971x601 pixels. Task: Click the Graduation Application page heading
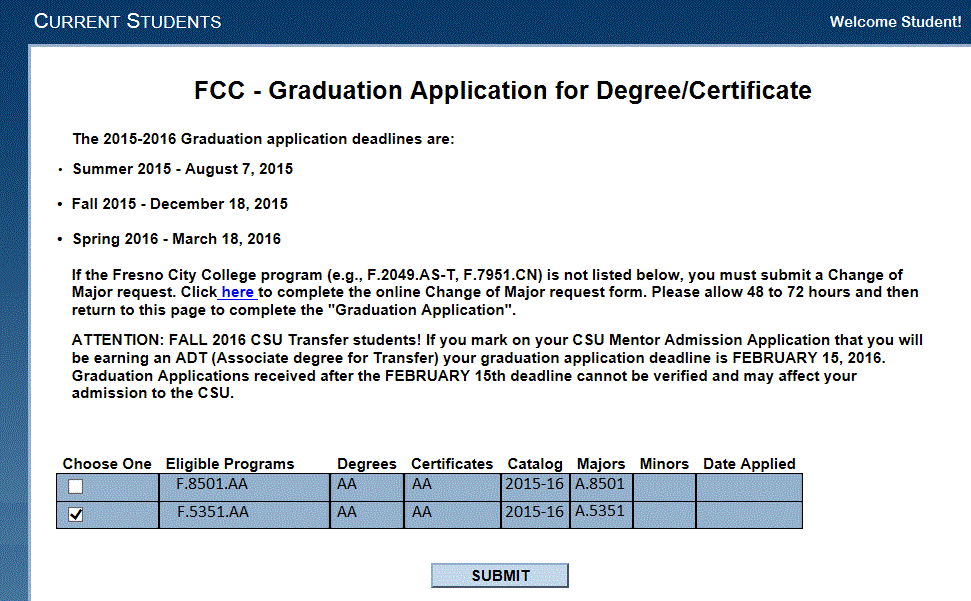point(503,90)
